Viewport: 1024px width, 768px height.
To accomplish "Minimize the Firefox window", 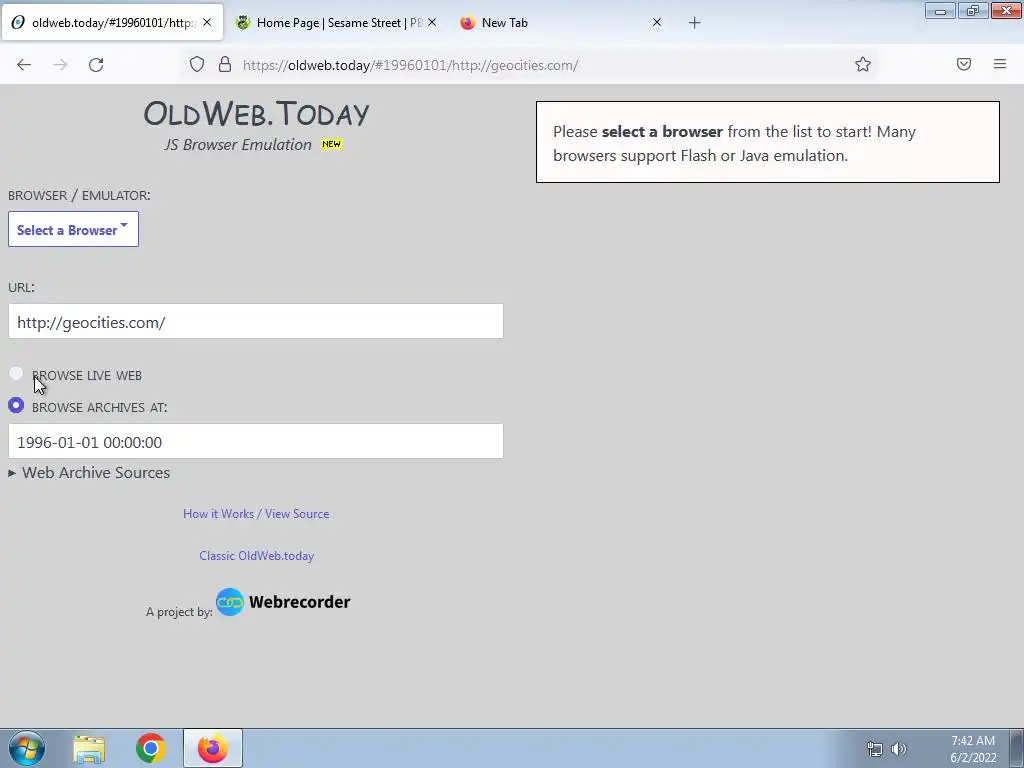I will click(x=940, y=10).
